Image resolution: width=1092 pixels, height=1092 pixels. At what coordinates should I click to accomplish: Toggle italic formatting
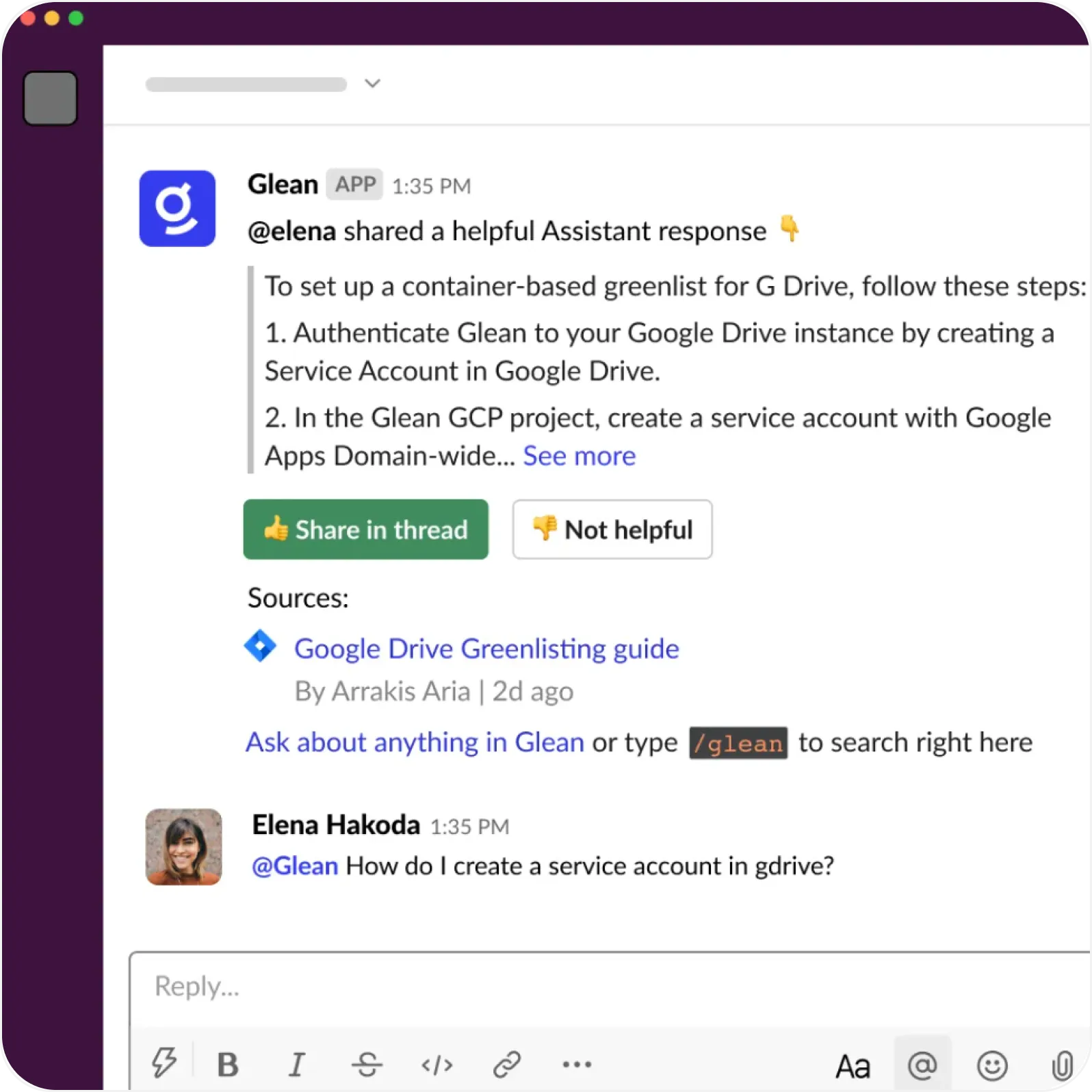point(297,1065)
